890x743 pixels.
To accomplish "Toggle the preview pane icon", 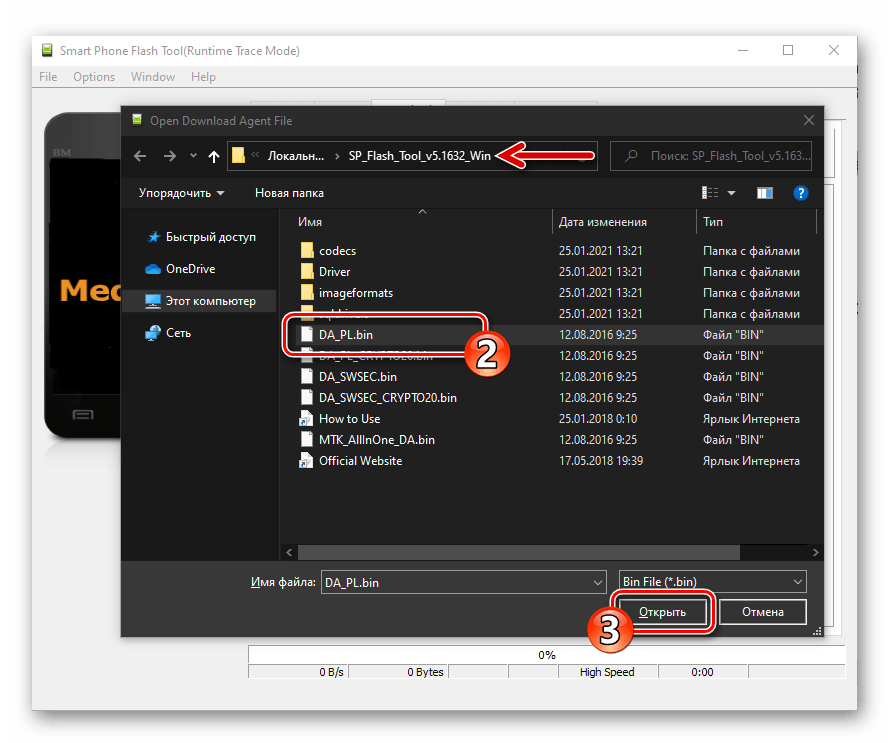I will [765, 193].
